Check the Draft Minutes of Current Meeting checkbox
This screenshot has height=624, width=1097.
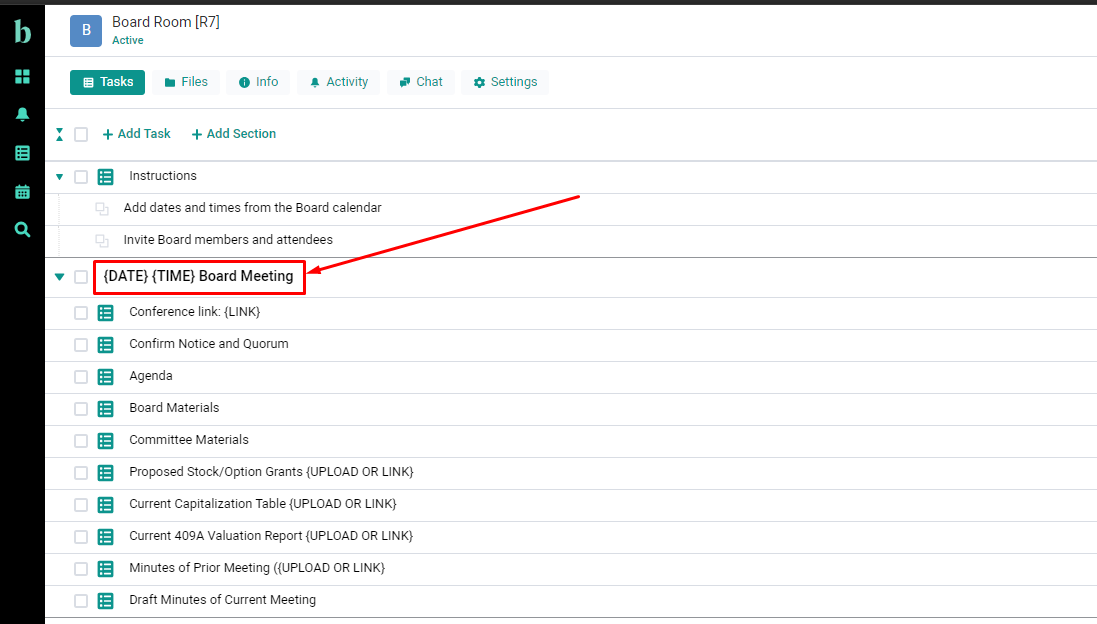81,601
